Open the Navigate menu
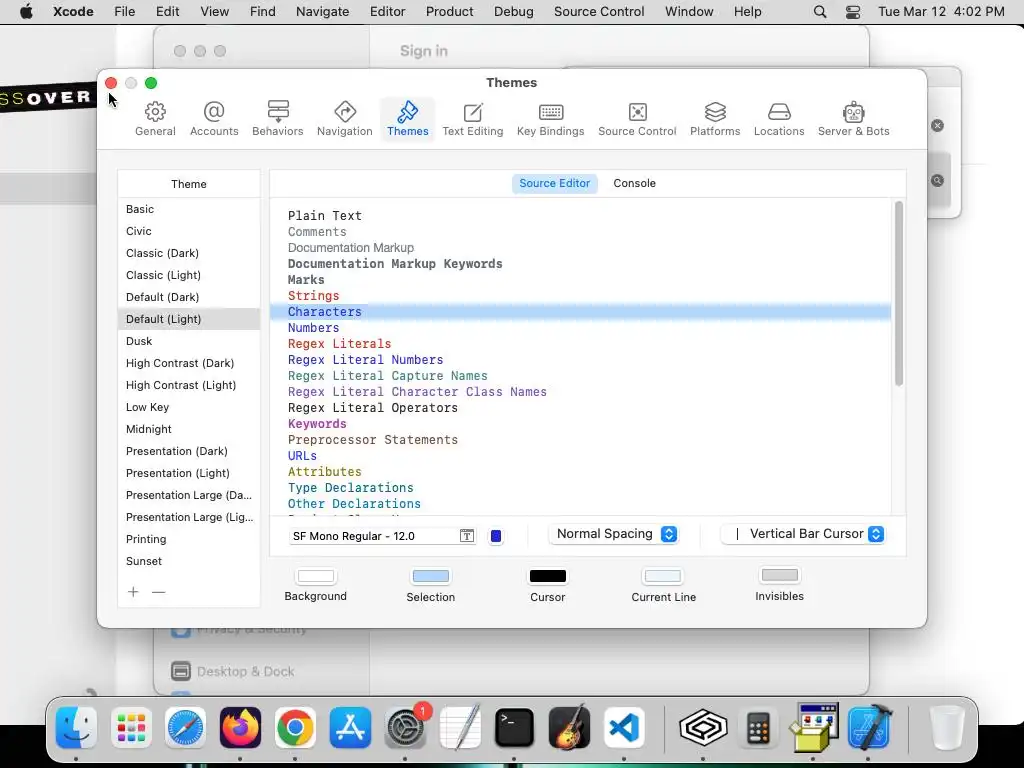The height and width of the screenshot is (768, 1024). [x=323, y=12]
